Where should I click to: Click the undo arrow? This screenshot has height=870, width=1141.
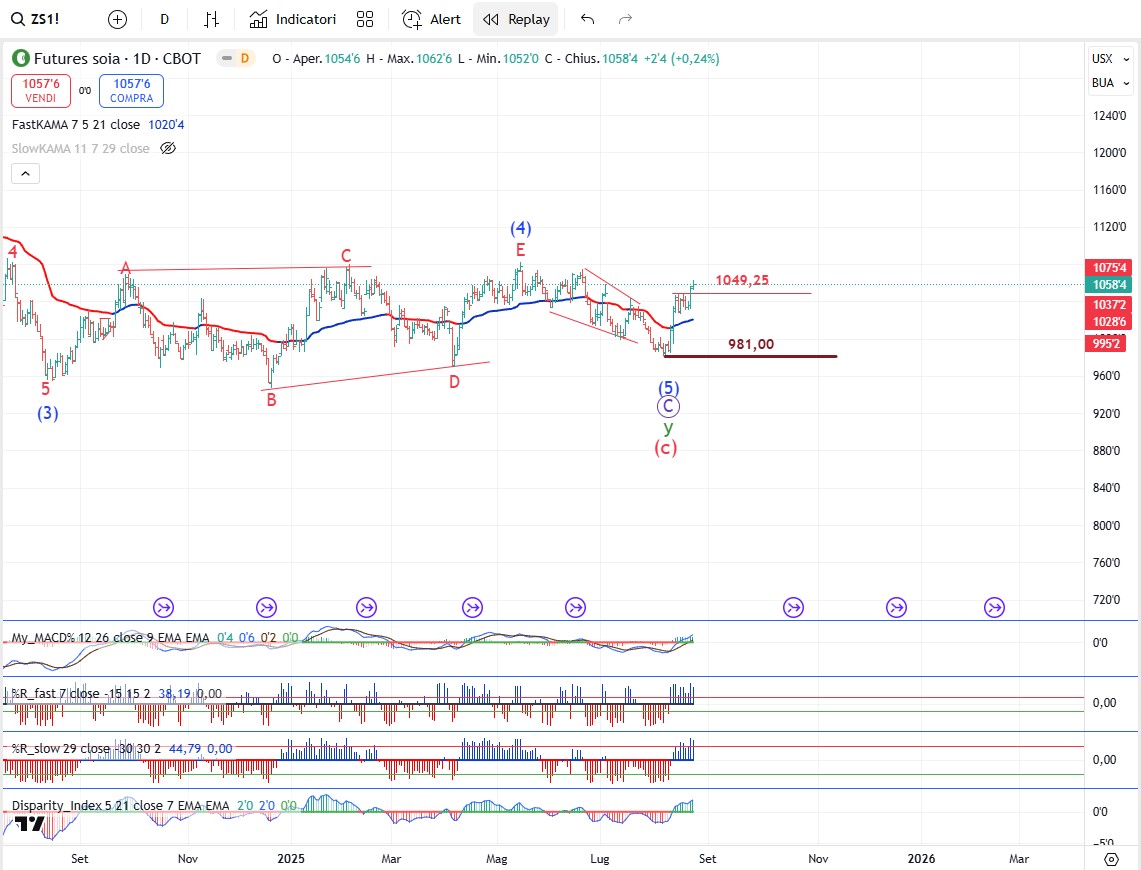click(x=587, y=19)
